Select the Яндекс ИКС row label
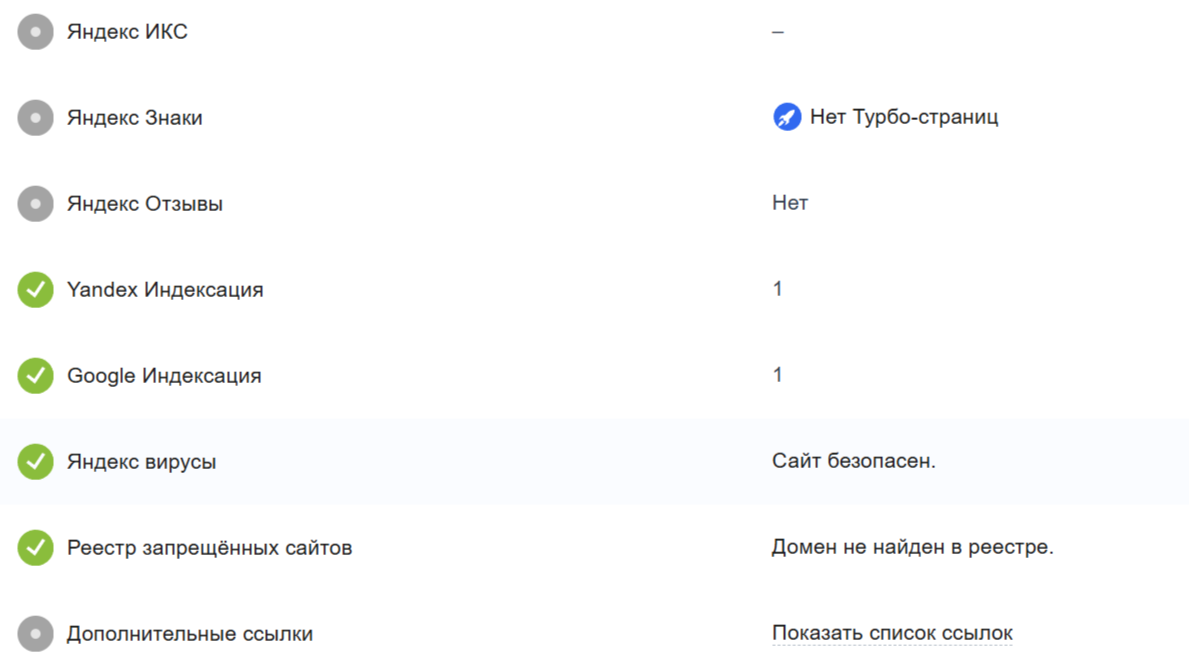The height and width of the screenshot is (660, 1189). tap(127, 32)
